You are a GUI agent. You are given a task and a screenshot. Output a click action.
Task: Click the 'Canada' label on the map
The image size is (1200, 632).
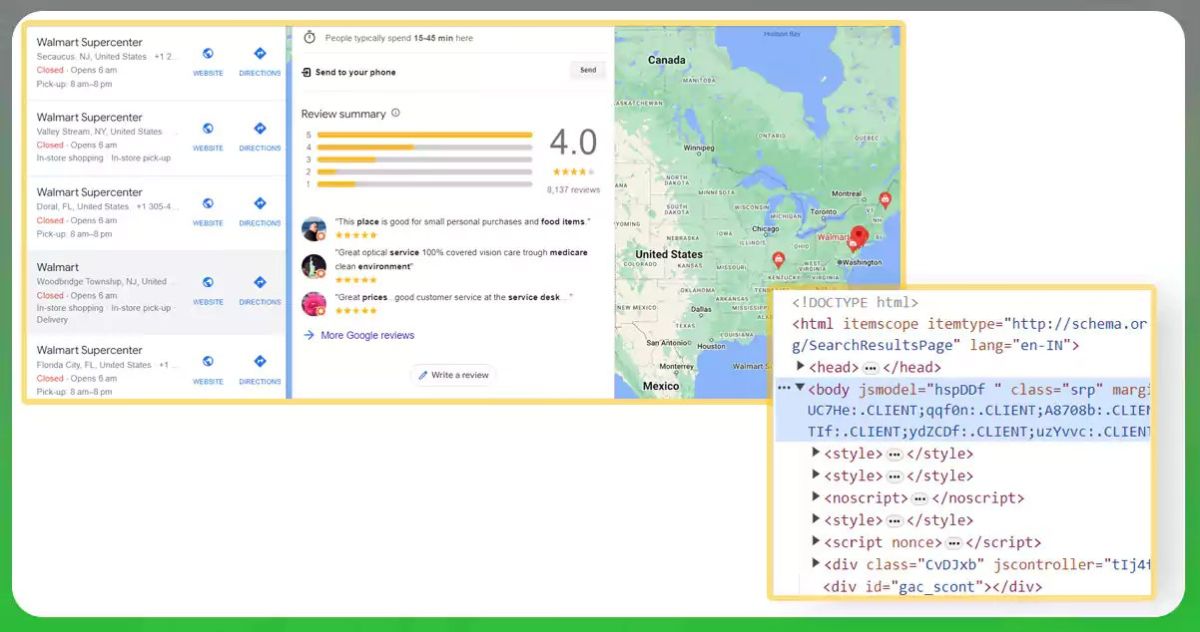click(x=667, y=60)
